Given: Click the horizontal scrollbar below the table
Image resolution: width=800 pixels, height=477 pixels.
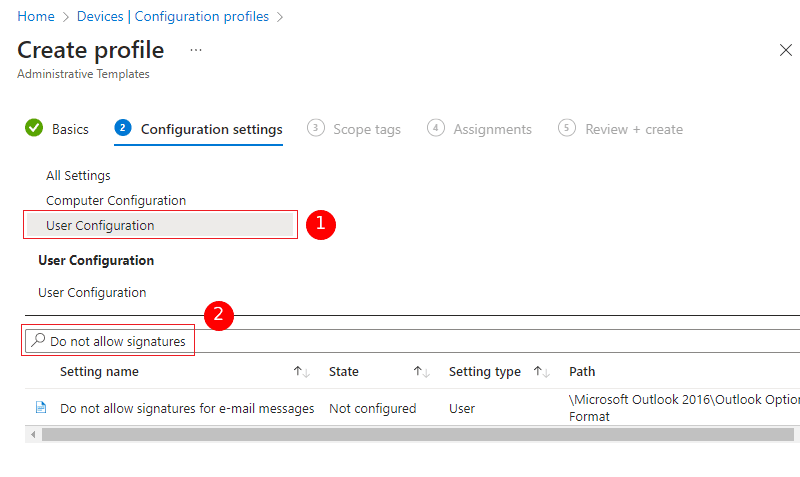Looking at the screenshot, I should (x=400, y=435).
